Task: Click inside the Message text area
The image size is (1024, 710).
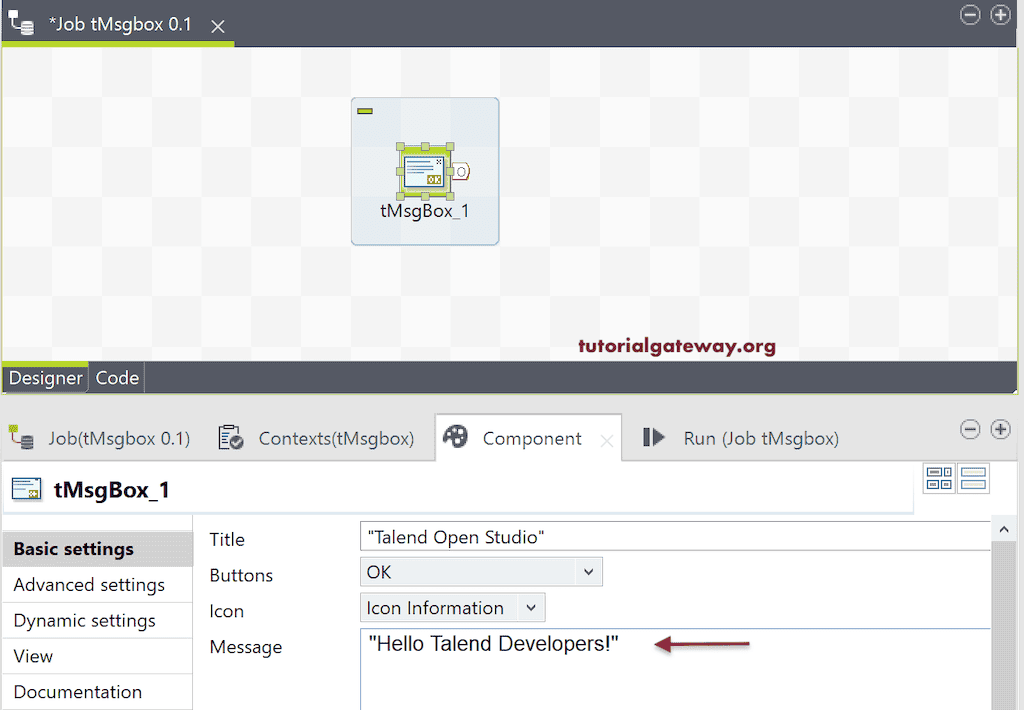Action: 675,669
